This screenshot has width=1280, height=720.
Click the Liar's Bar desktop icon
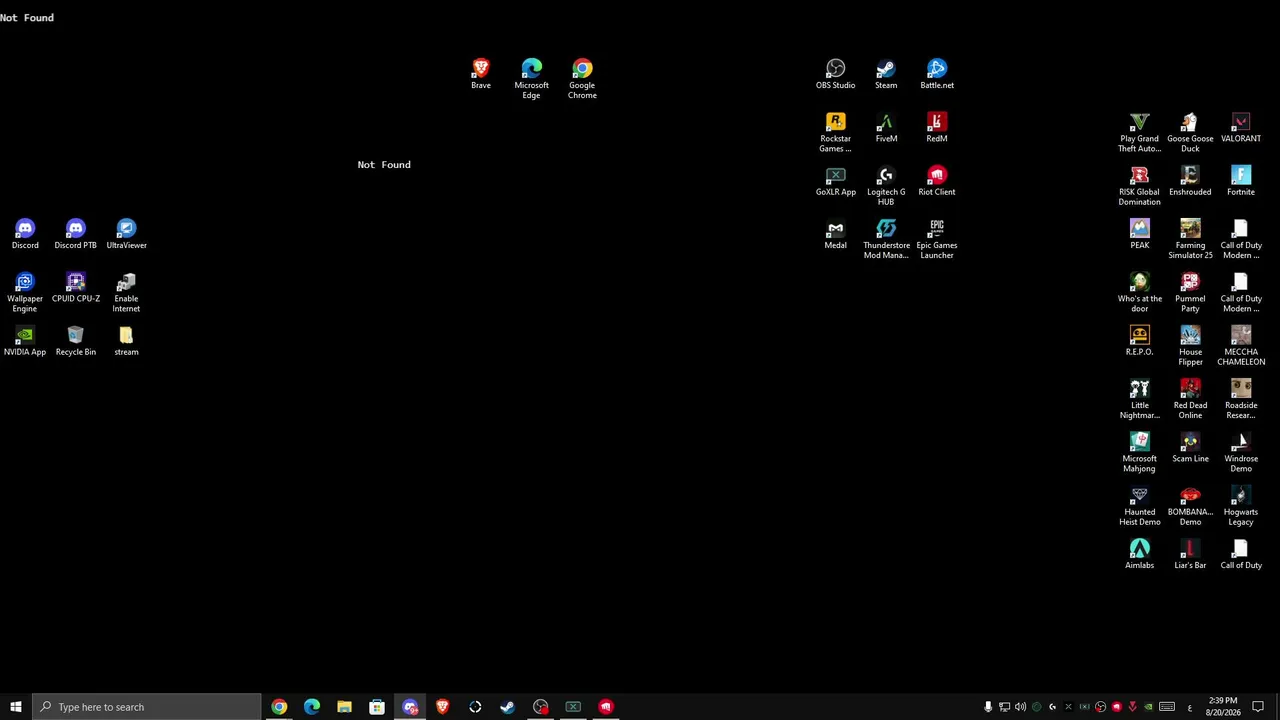1190,554
